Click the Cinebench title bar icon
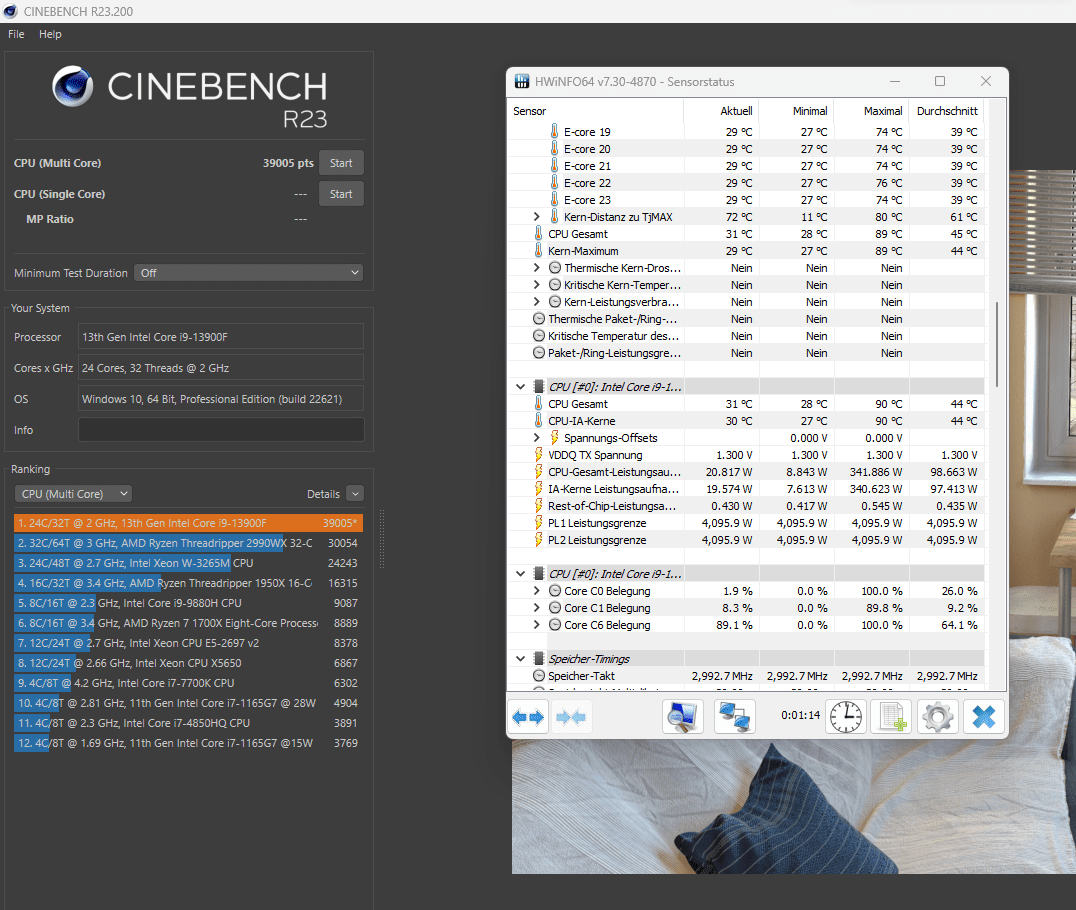Viewport: 1076px width, 910px height. (x=10, y=11)
